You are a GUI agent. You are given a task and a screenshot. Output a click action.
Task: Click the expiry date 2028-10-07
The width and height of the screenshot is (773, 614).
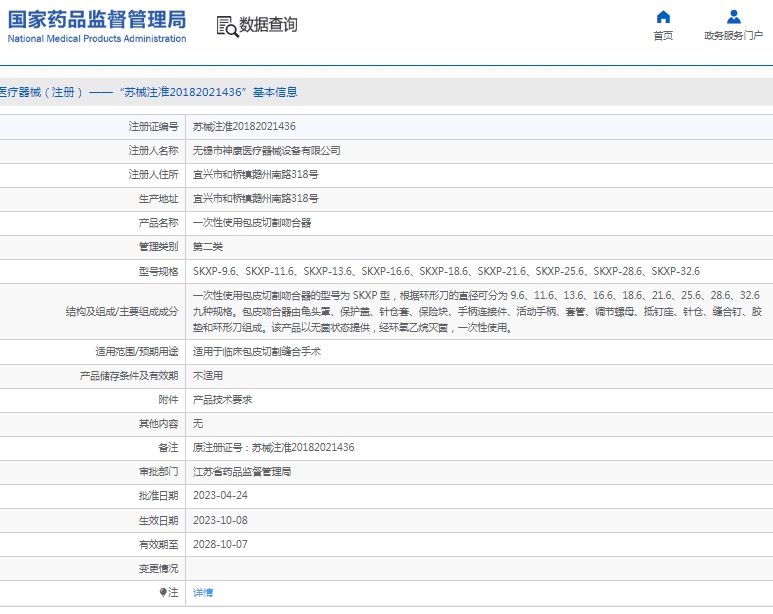point(220,545)
